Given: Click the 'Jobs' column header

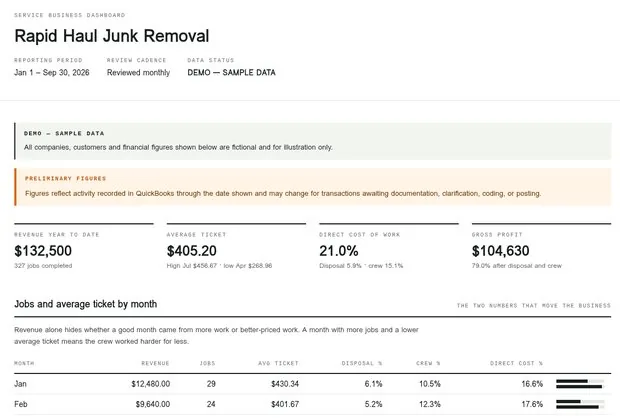Looking at the screenshot, I should point(208,363).
